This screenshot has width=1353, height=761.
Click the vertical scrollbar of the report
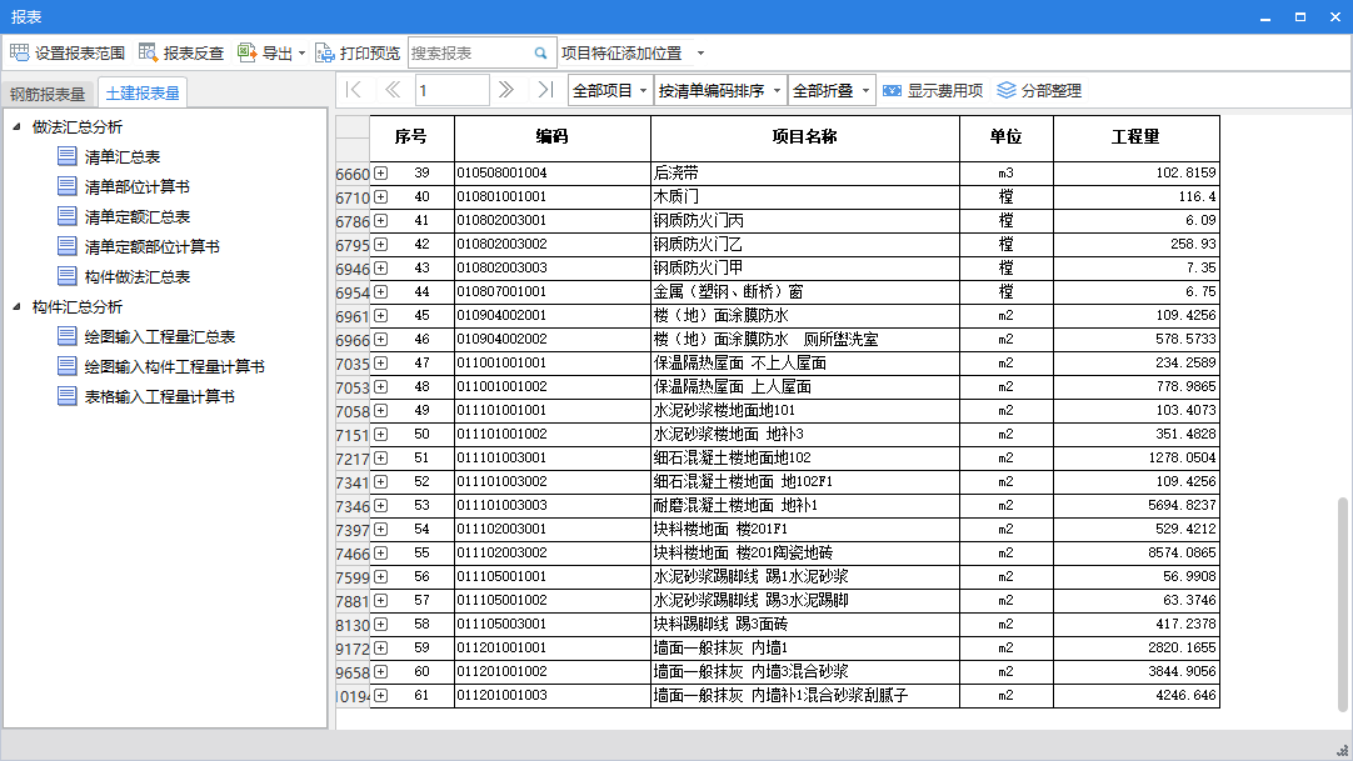point(1342,604)
